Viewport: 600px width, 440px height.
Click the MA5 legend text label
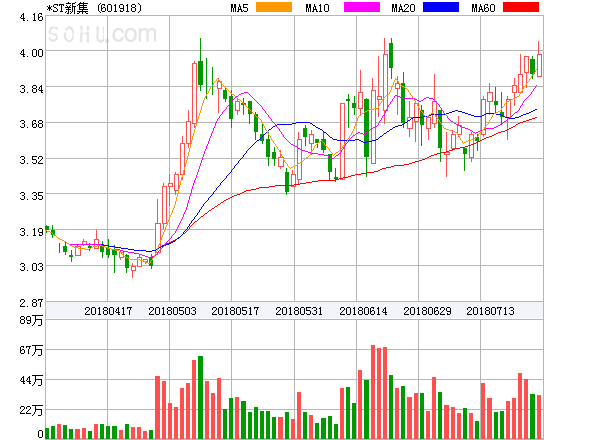coord(239,8)
